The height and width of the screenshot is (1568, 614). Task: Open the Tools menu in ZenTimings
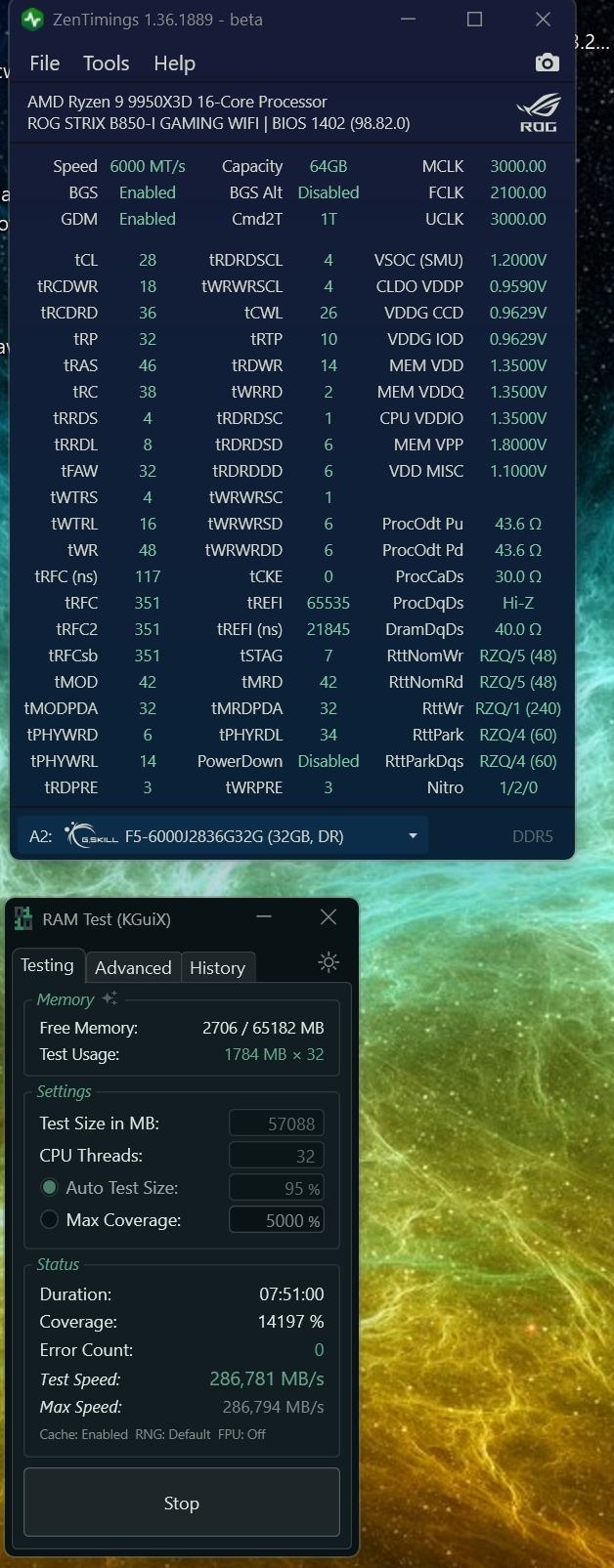[x=107, y=64]
